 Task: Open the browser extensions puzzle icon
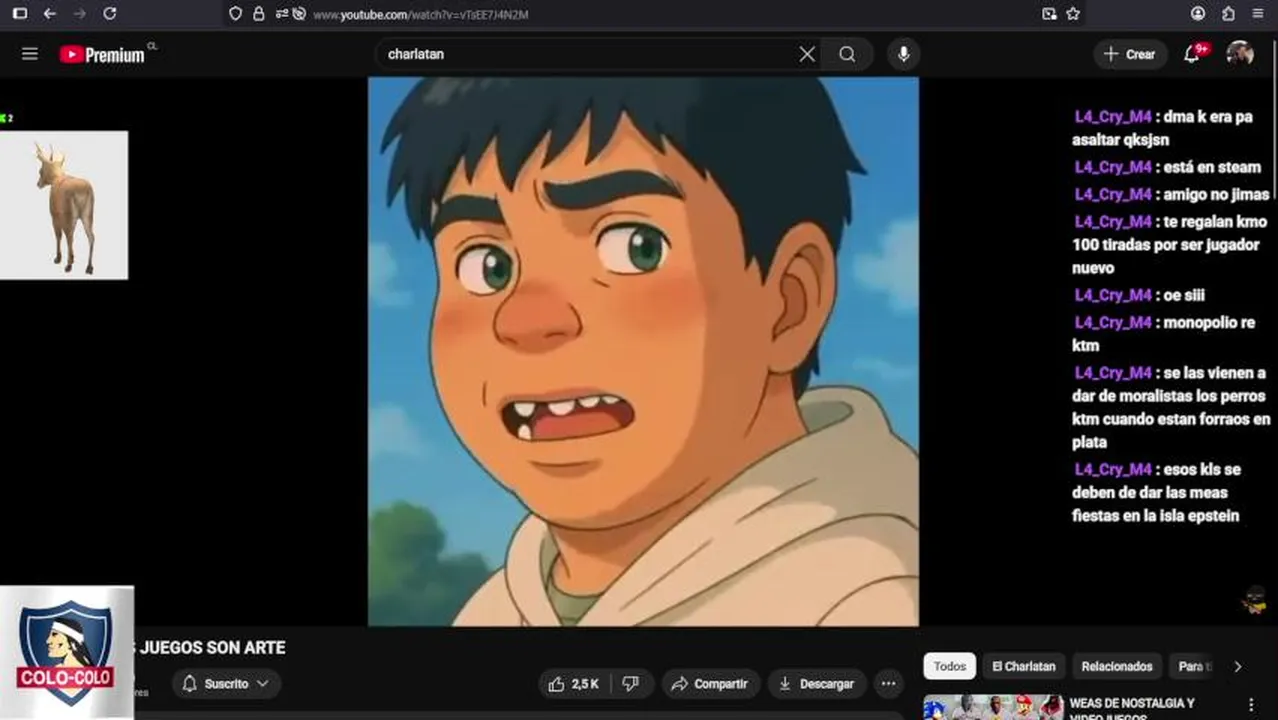[x=1228, y=14]
